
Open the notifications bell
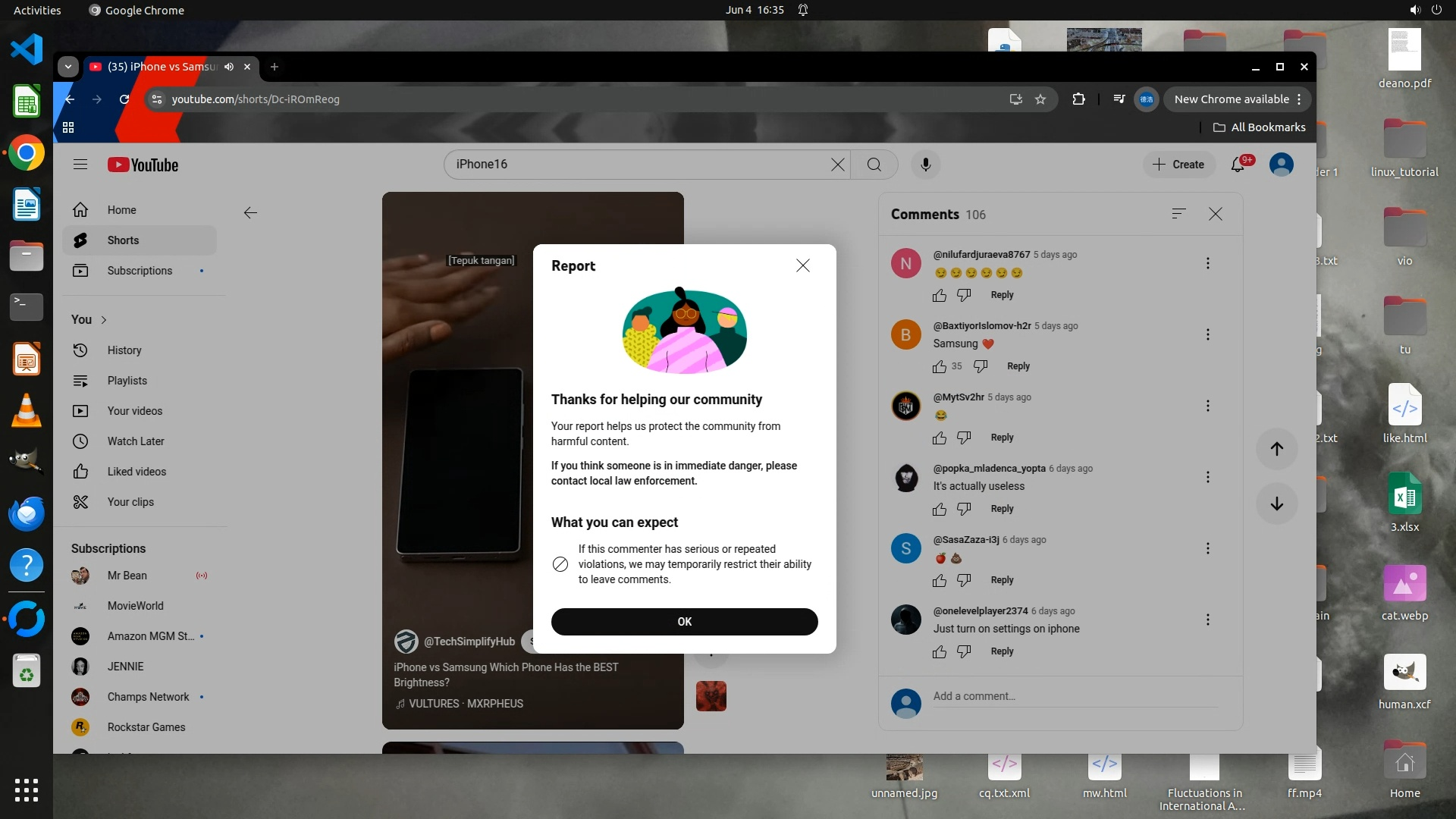[x=1238, y=165]
